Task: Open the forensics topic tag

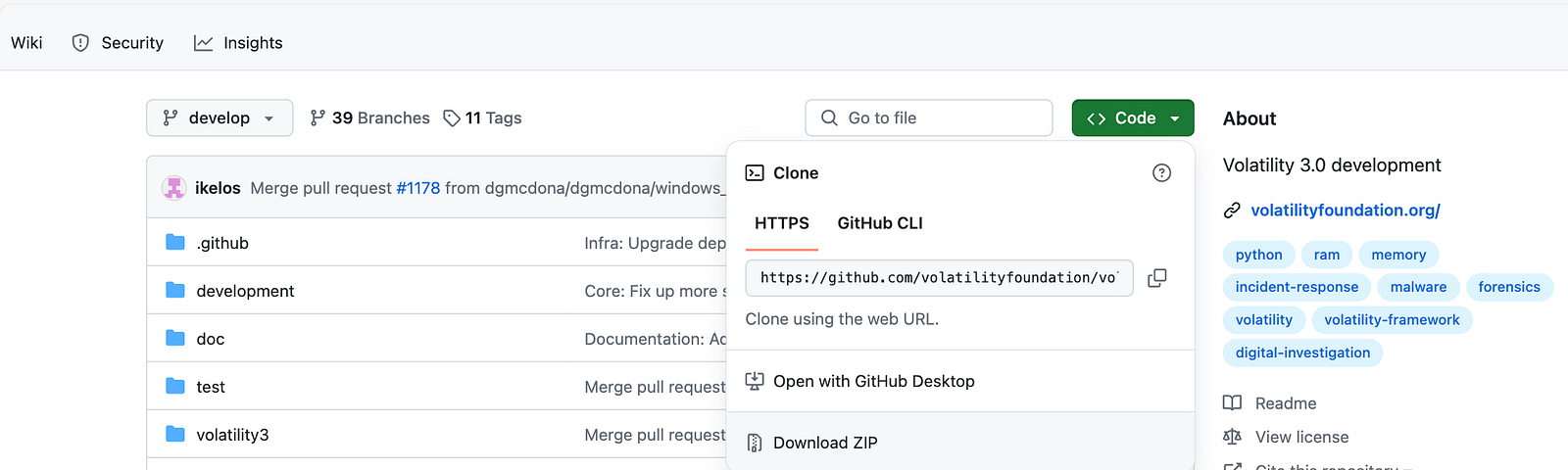Action: click(1509, 287)
